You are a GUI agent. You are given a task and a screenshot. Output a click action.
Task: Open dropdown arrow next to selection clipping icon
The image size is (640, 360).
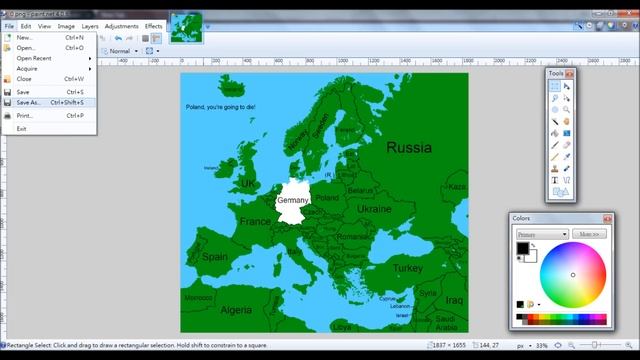(158, 51)
